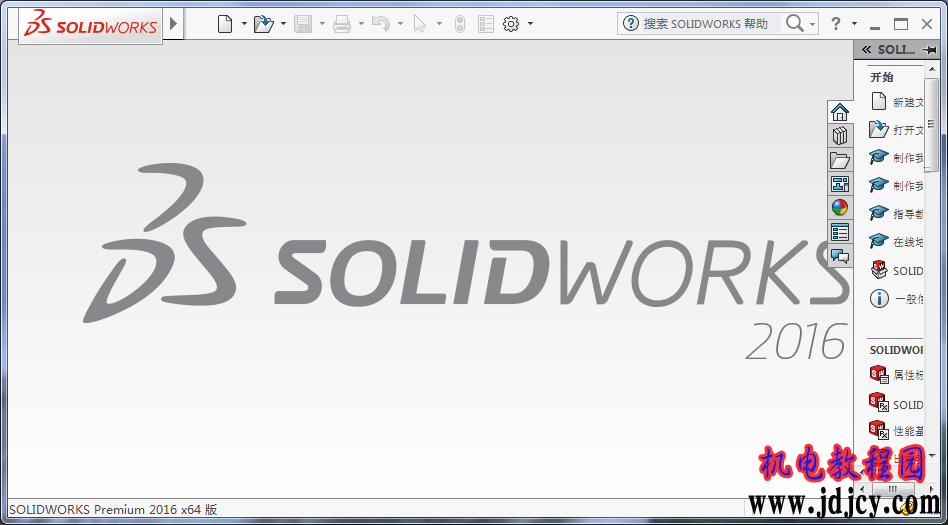Switch to the Appearances color ball tab
948x525 pixels.
[840, 207]
